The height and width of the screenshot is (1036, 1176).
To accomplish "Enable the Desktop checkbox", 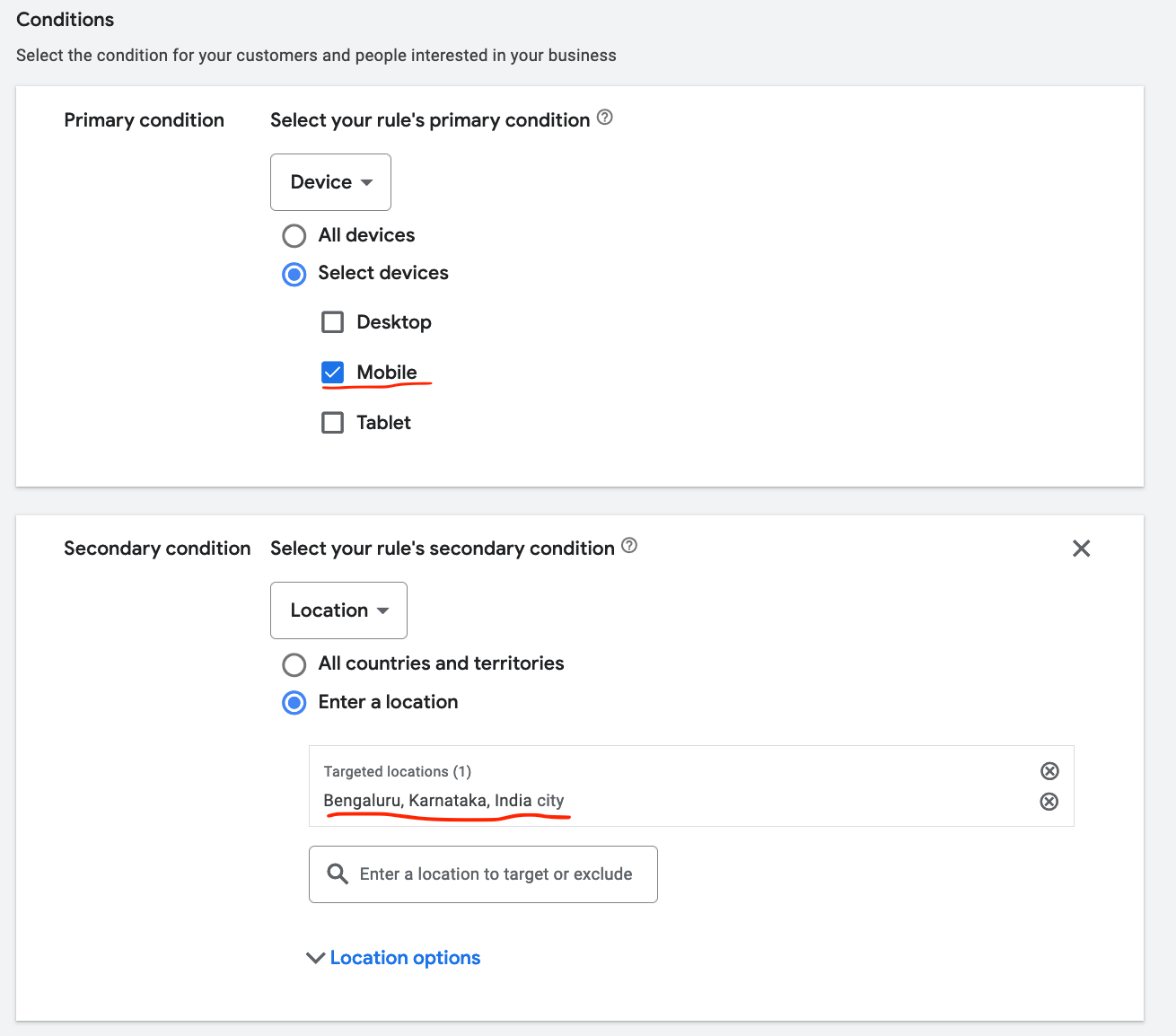I will (x=333, y=322).
